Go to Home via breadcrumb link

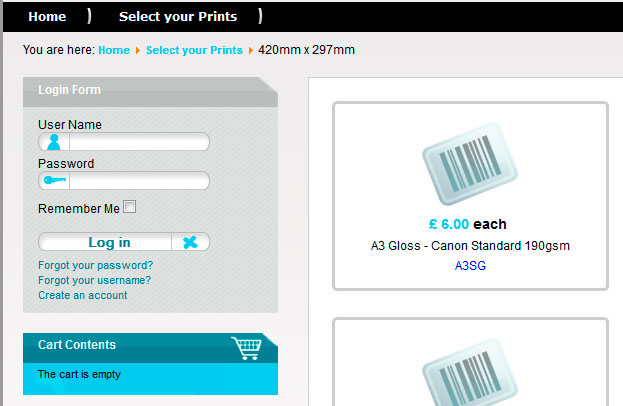pyautogui.click(x=114, y=50)
